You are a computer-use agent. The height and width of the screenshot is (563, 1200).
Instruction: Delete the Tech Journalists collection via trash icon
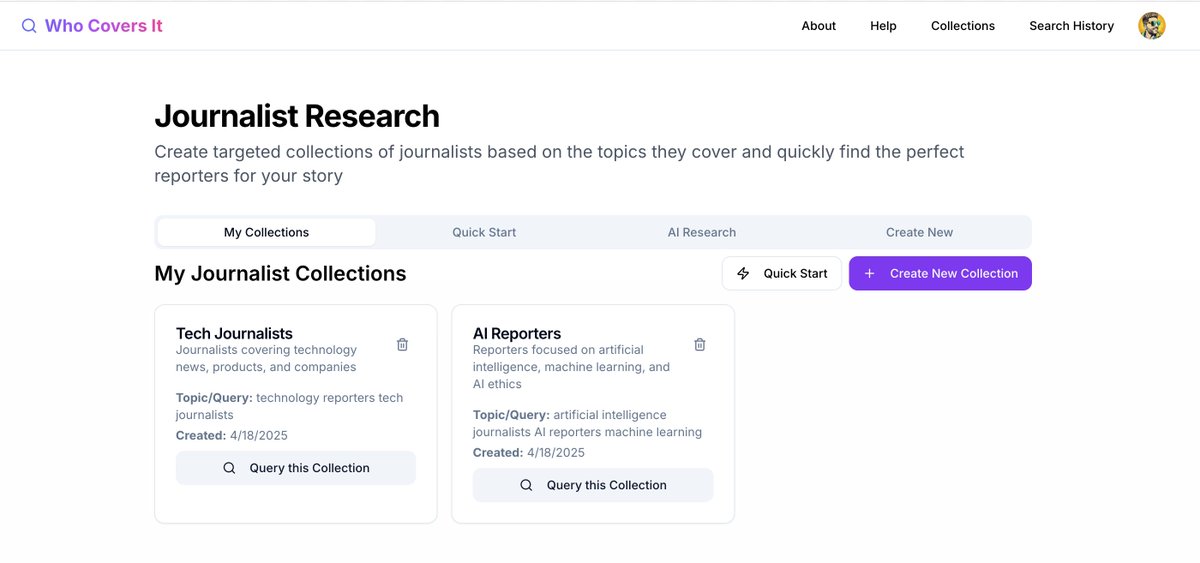click(402, 344)
